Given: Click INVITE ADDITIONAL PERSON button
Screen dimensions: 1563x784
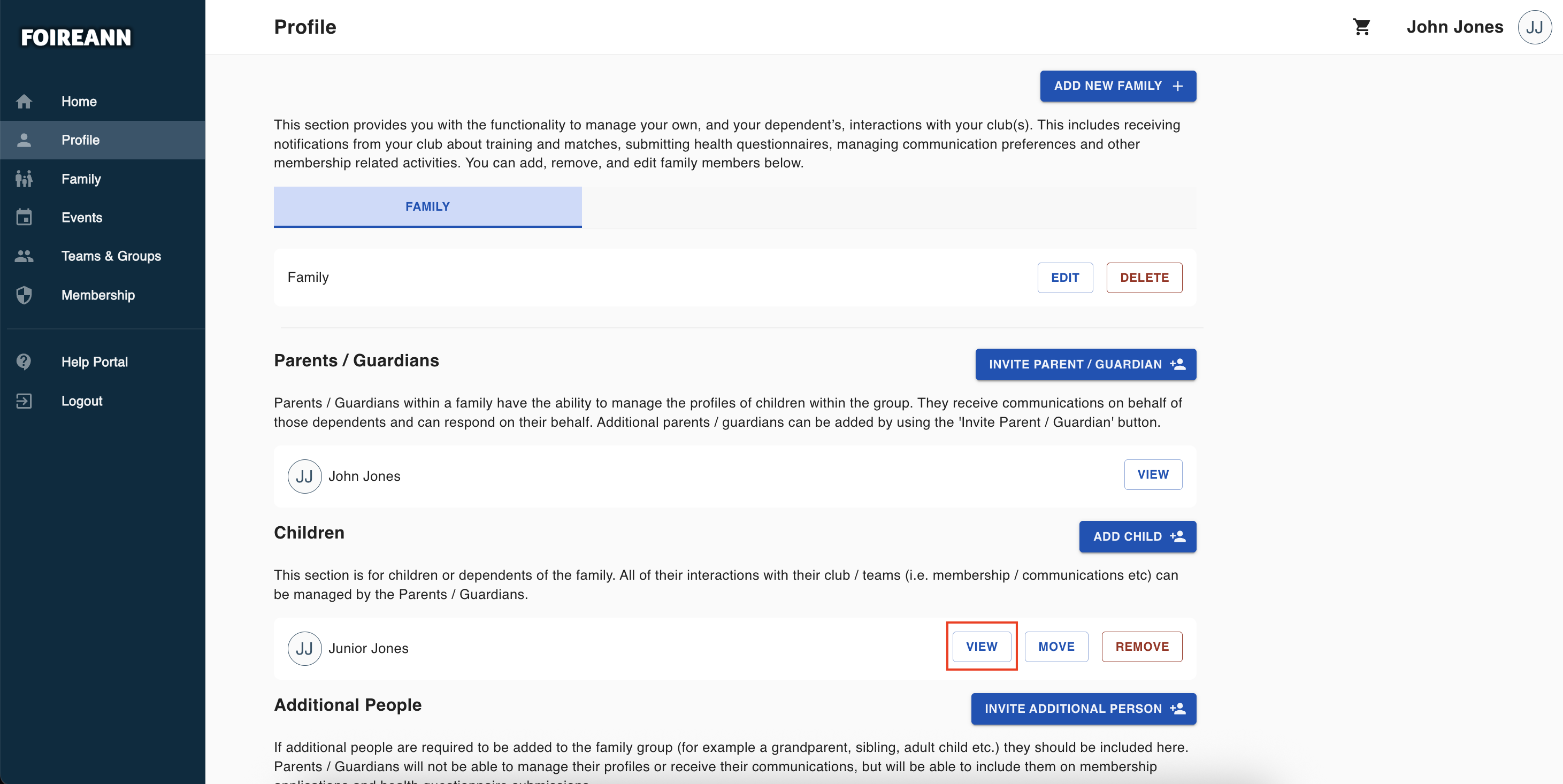Looking at the screenshot, I should click(1084, 709).
